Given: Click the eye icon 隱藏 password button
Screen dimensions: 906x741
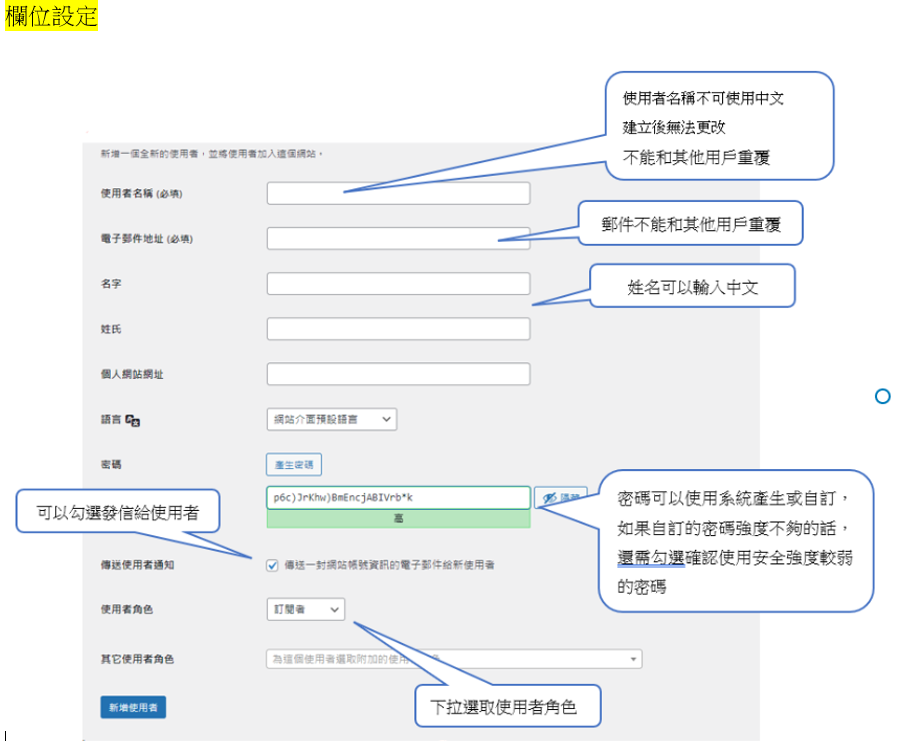Looking at the screenshot, I should pos(560,497).
